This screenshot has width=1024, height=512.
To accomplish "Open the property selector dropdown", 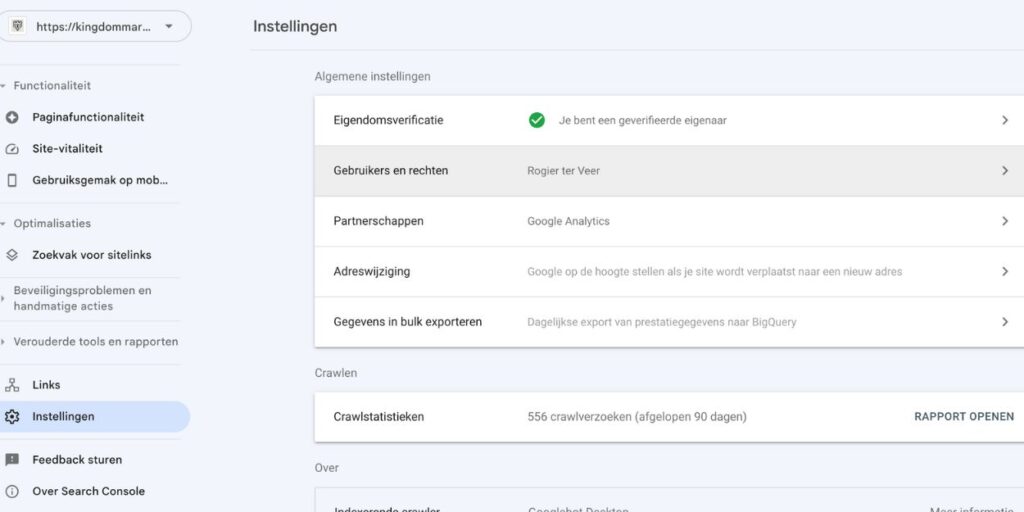I will (x=168, y=27).
